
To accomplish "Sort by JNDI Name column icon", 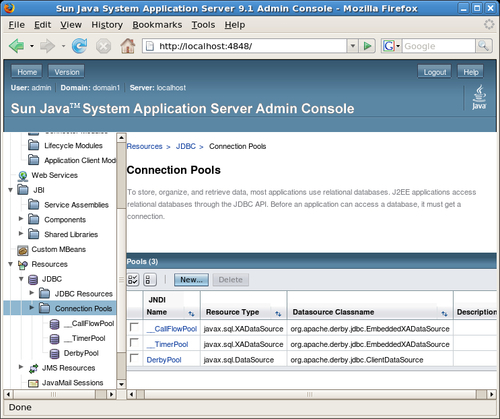I will click(x=191, y=313).
